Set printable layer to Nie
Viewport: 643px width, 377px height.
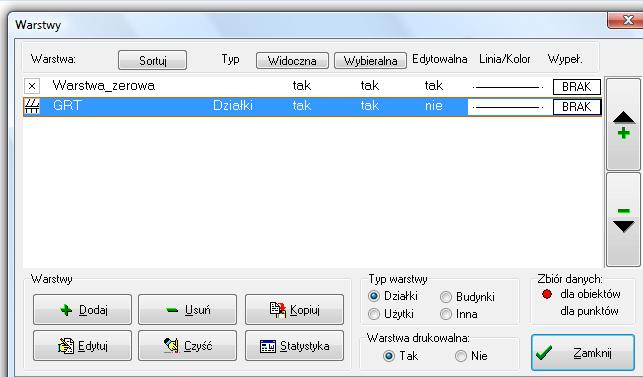click(x=461, y=356)
